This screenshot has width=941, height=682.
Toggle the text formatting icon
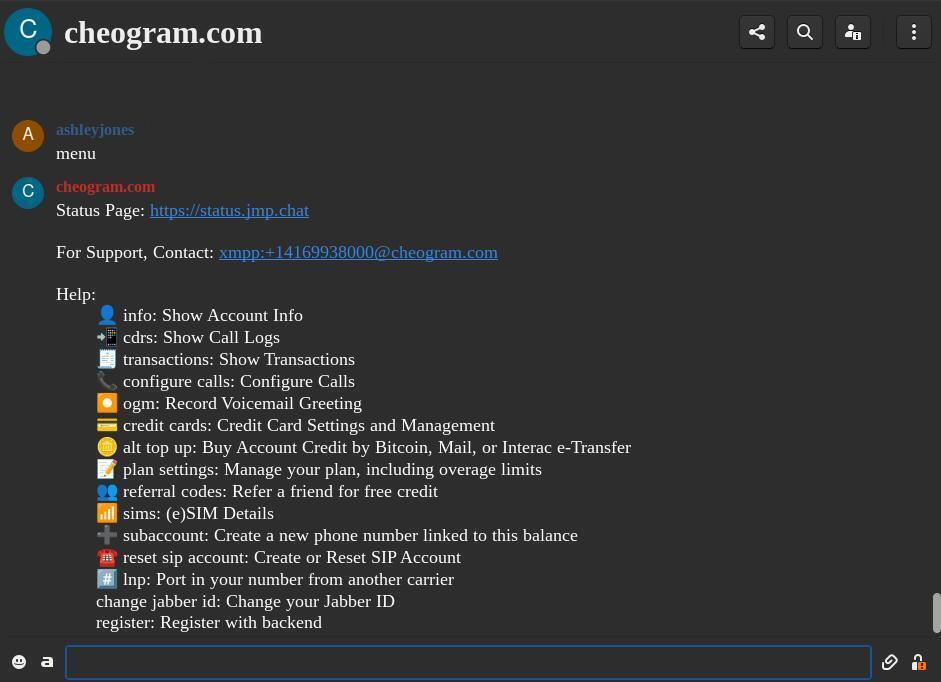(47, 662)
